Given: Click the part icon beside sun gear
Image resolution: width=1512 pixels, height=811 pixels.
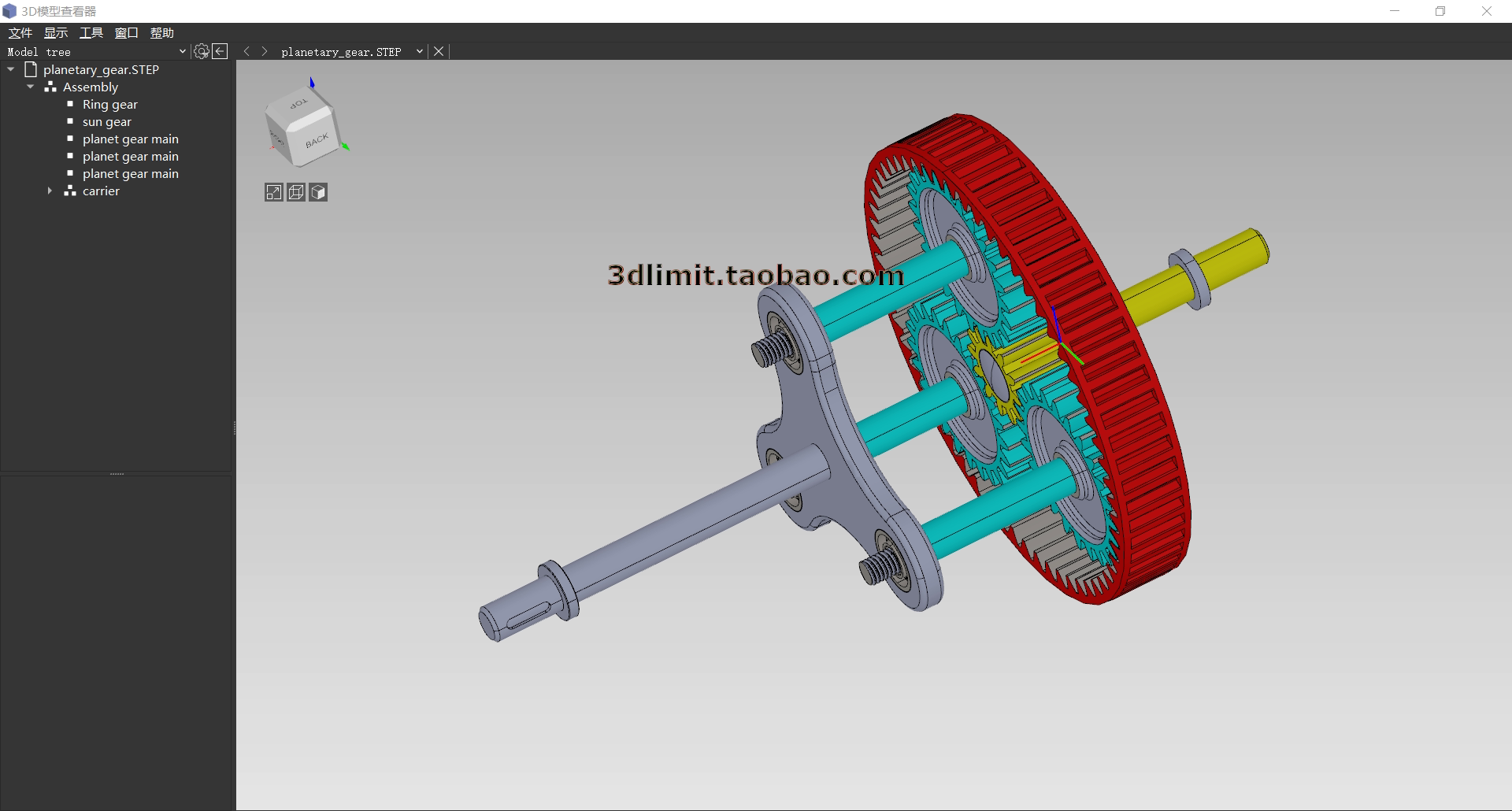Looking at the screenshot, I should [70, 121].
